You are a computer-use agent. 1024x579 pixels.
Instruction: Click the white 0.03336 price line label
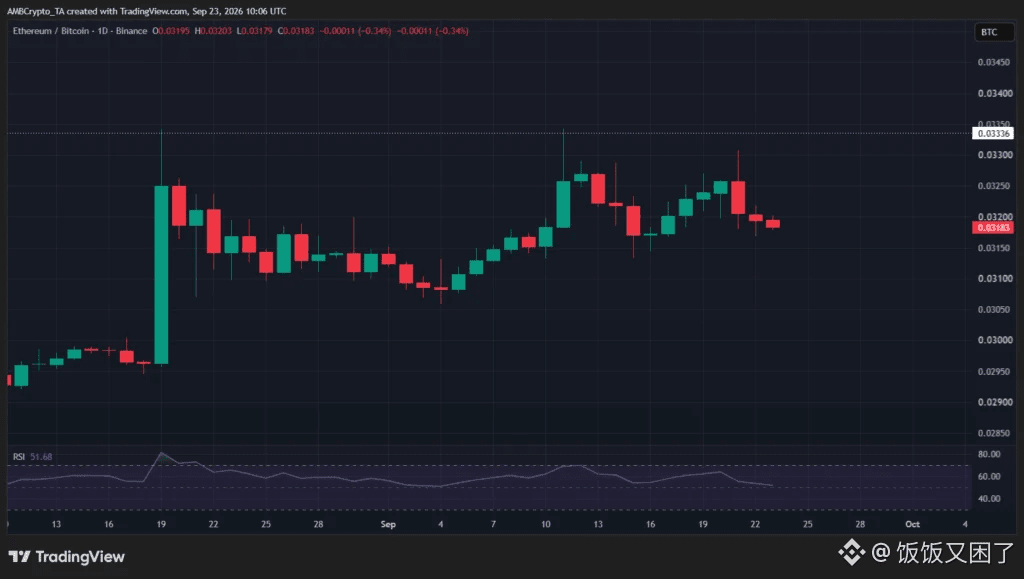coord(993,133)
